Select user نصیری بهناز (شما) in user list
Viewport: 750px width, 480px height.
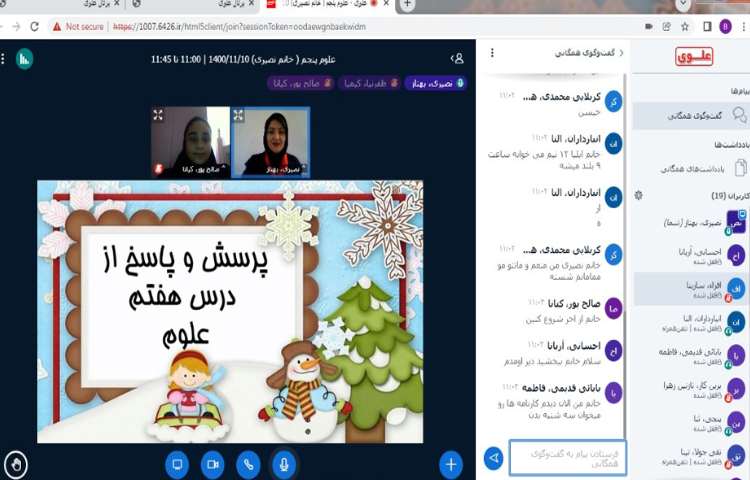692,223
